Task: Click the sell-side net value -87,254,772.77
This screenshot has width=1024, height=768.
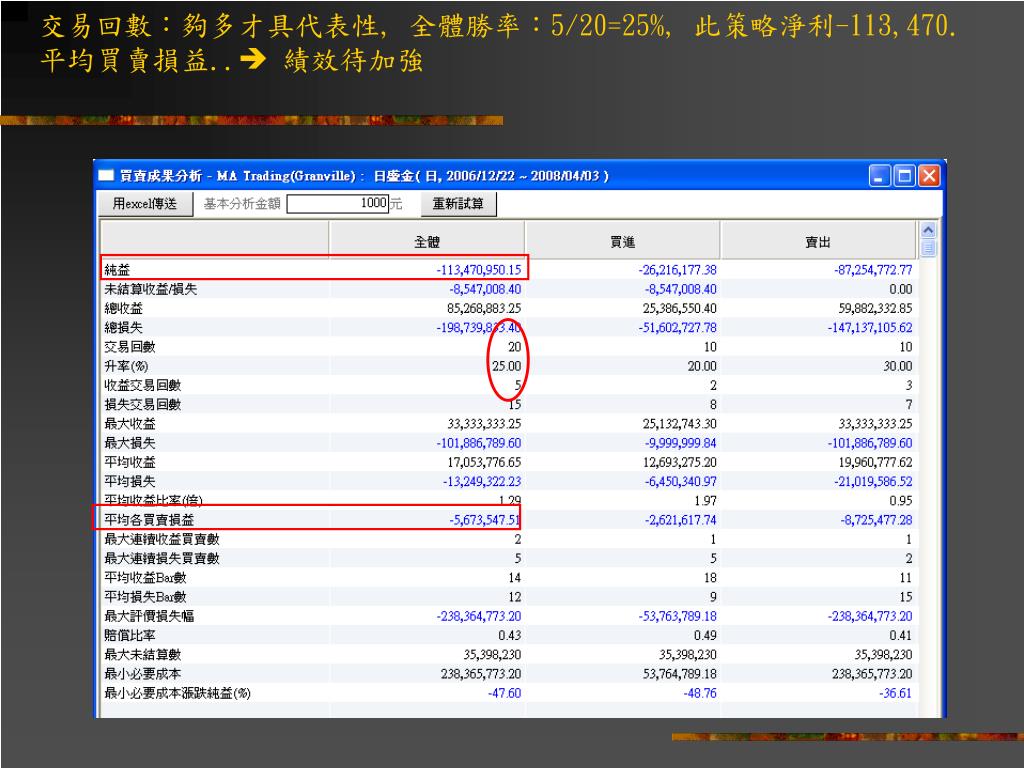Action: (x=873, y=270)
